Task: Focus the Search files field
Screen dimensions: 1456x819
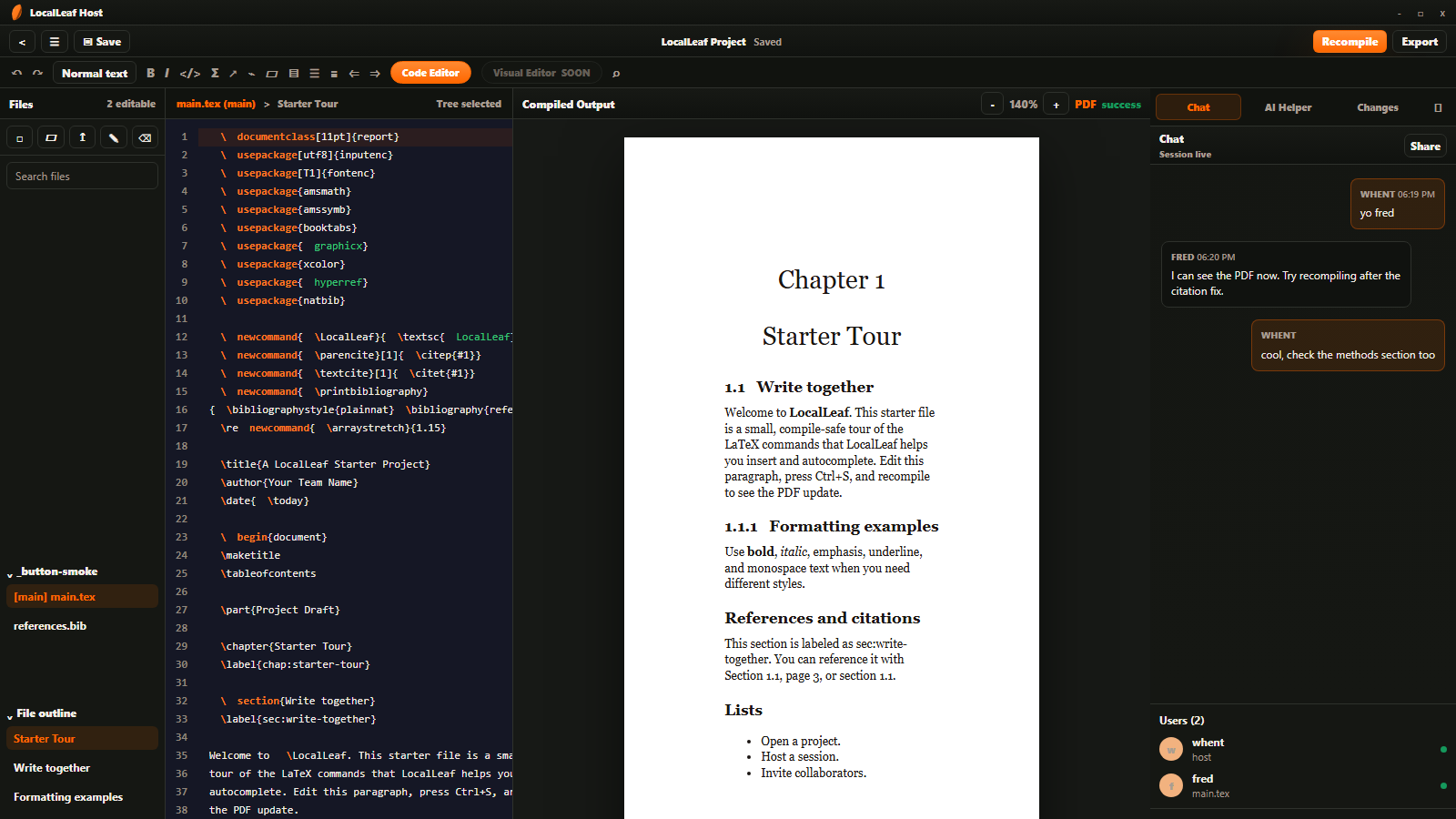Action: pyautogui.click(x=82, y=177)
